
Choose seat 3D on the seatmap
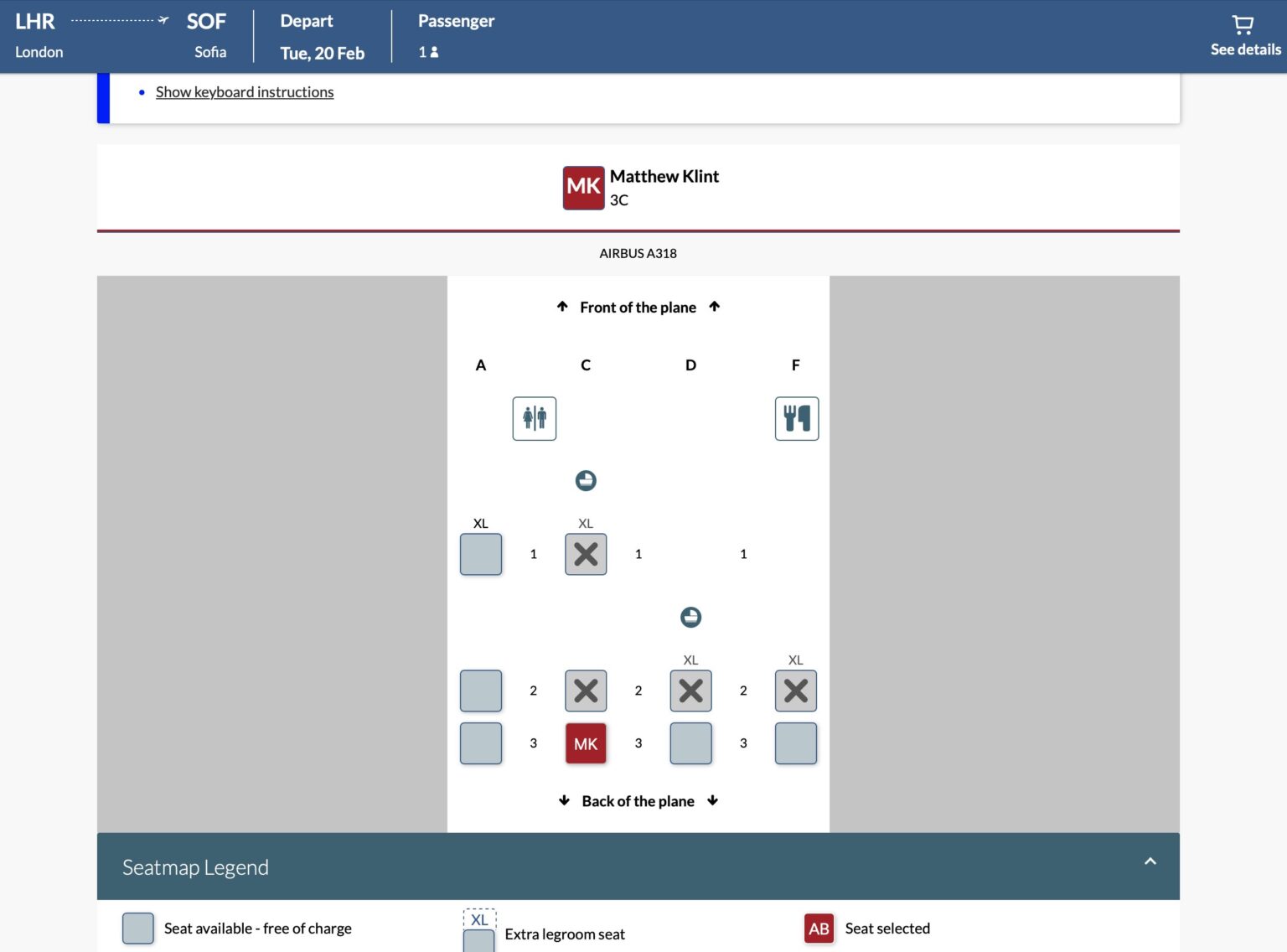[x=690, y=743]
